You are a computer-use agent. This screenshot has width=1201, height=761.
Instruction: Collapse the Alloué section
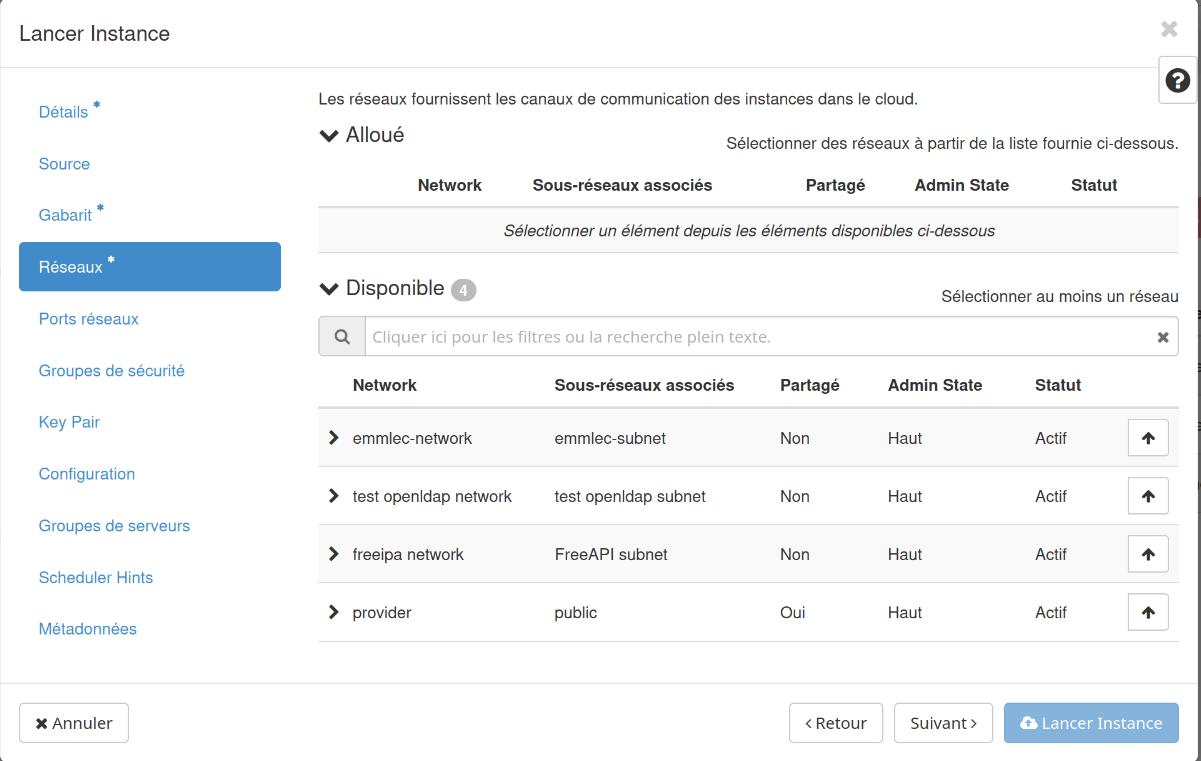point(329,136)
